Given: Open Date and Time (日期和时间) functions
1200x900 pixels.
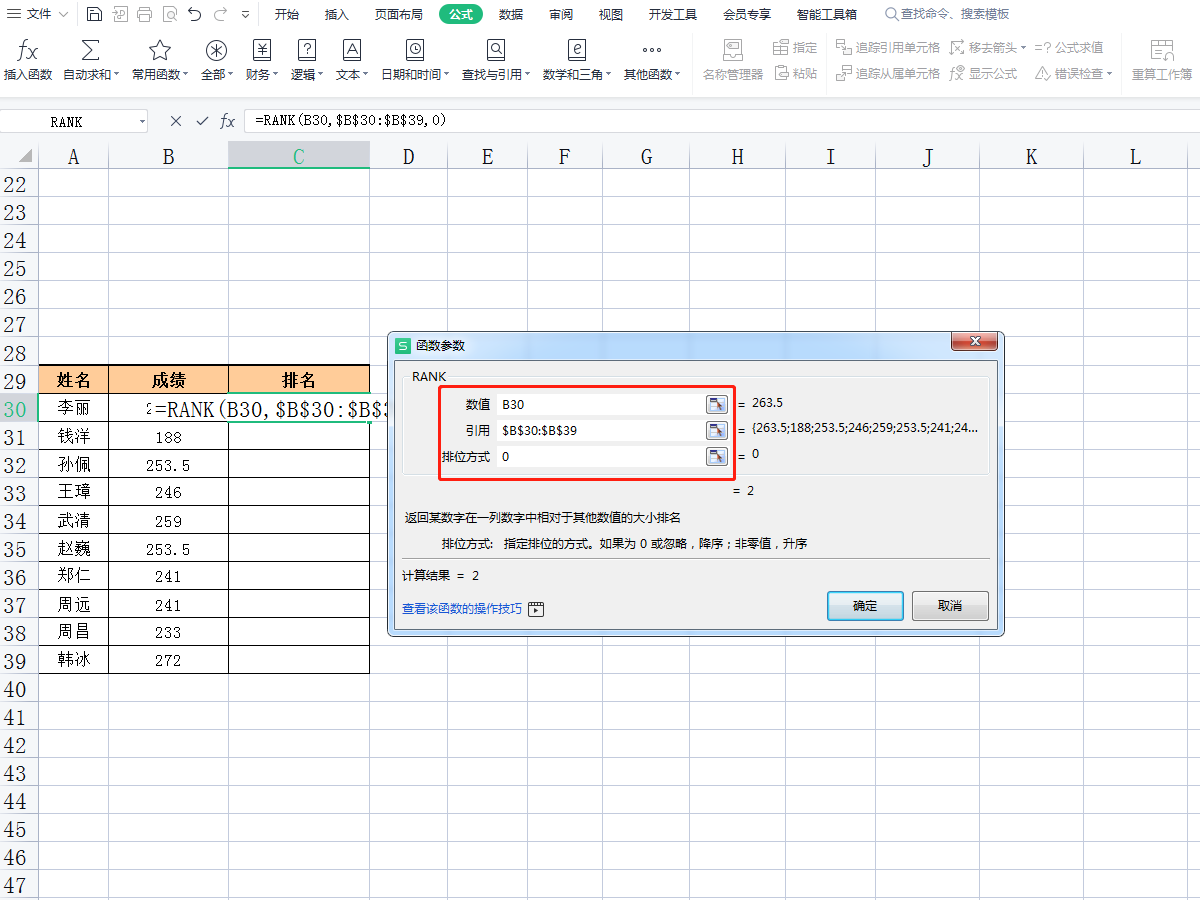Looking at the screenshot, I should 414,52.
